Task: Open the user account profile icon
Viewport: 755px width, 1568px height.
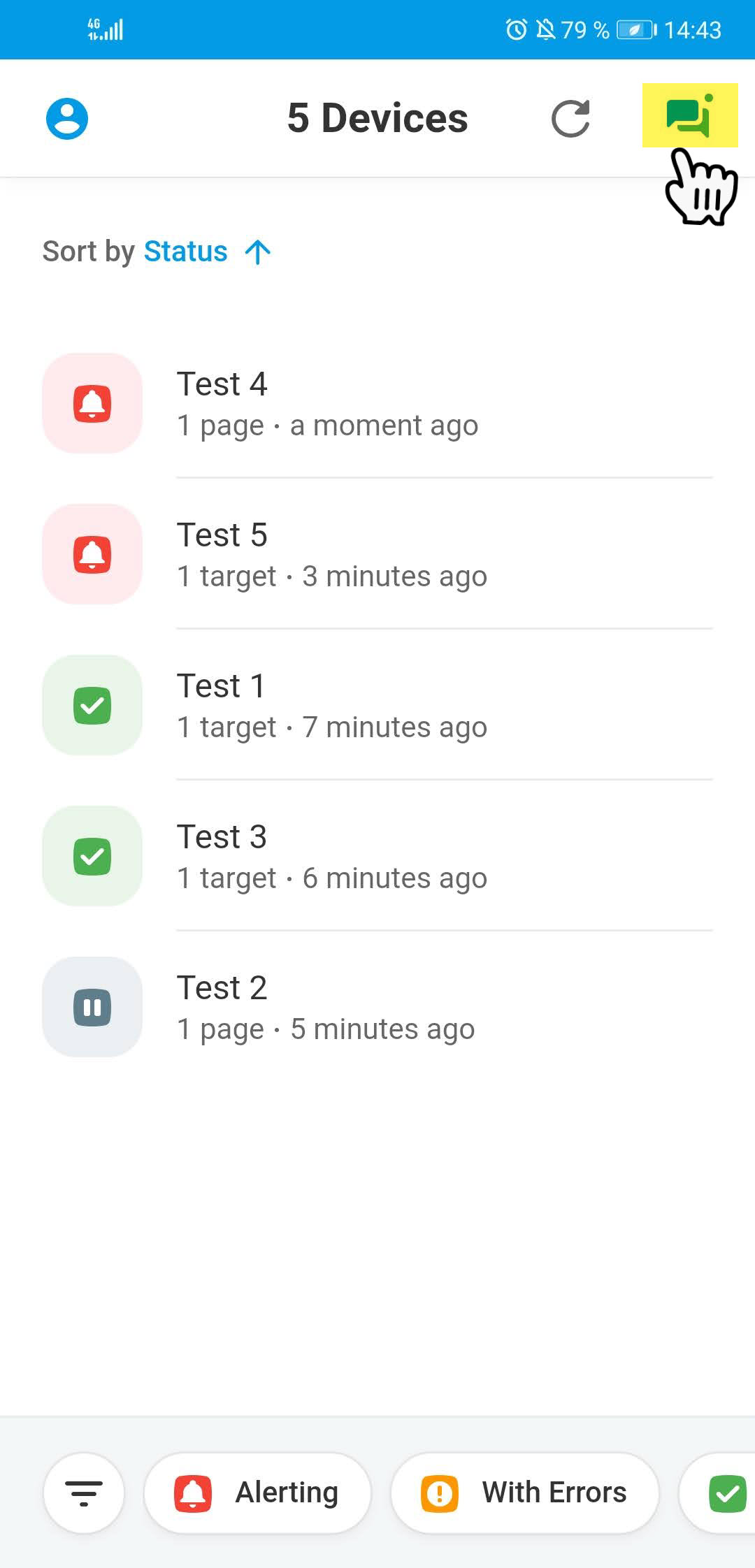Action: (x=67, y=119)
